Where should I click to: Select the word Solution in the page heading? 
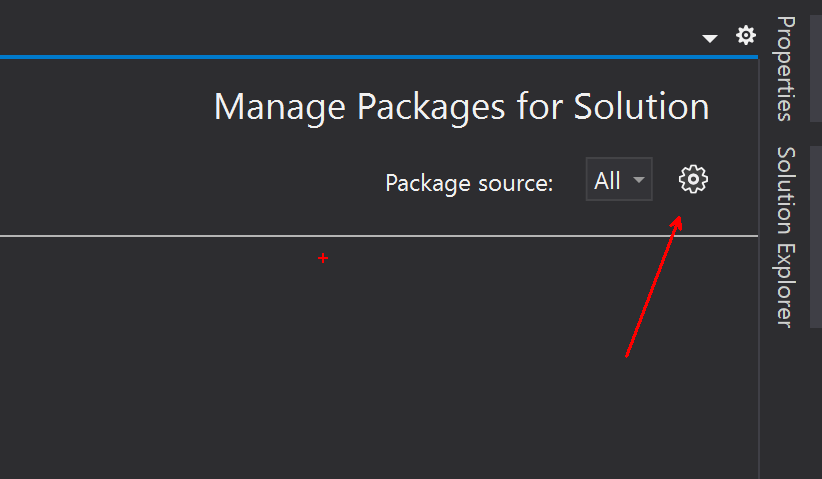pyautogui.click(x=641, y=107)
